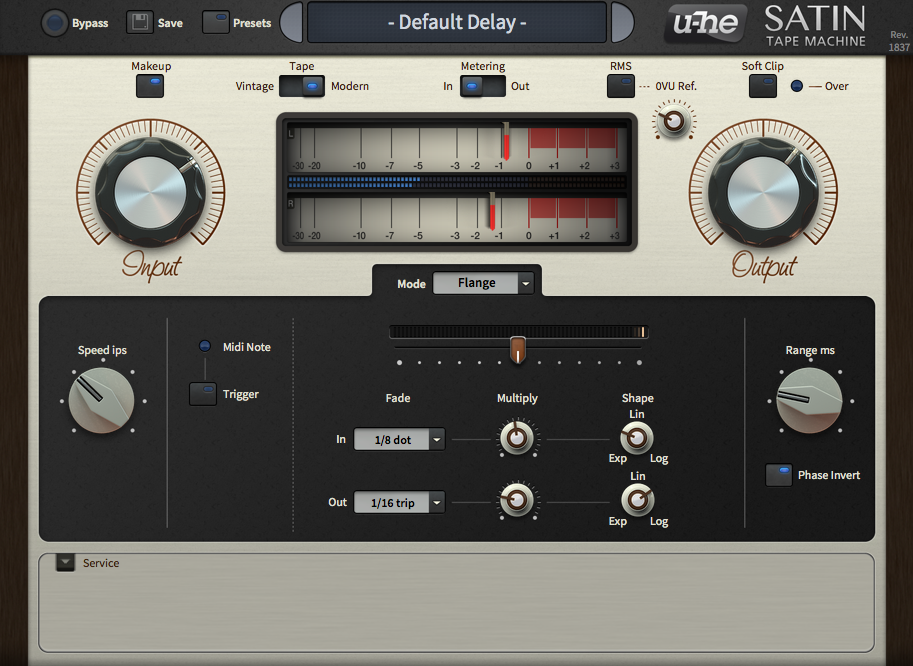Click the Trigger label
The width and height of the screenshot is (913, 666).
[x=240, y=395]
